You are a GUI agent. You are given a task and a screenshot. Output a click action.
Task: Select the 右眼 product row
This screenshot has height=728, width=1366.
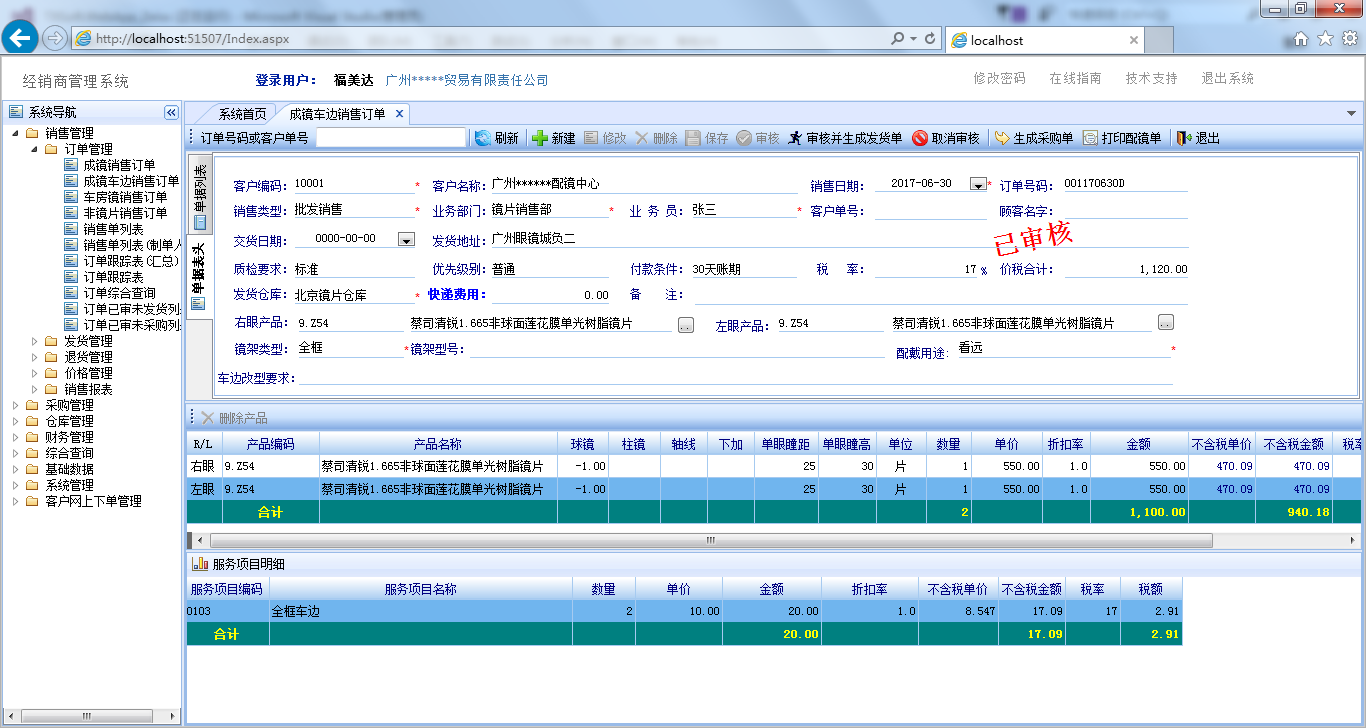pos(773,465)
